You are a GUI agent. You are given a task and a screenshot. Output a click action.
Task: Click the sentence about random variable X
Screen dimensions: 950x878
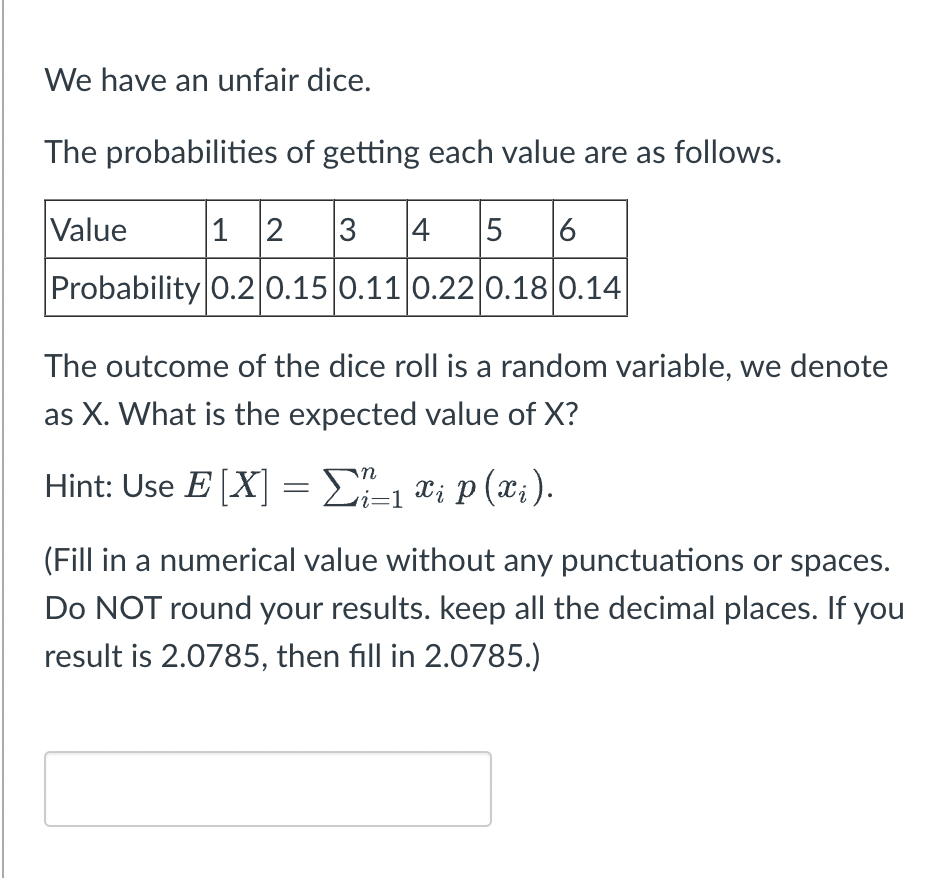(465, 390)
